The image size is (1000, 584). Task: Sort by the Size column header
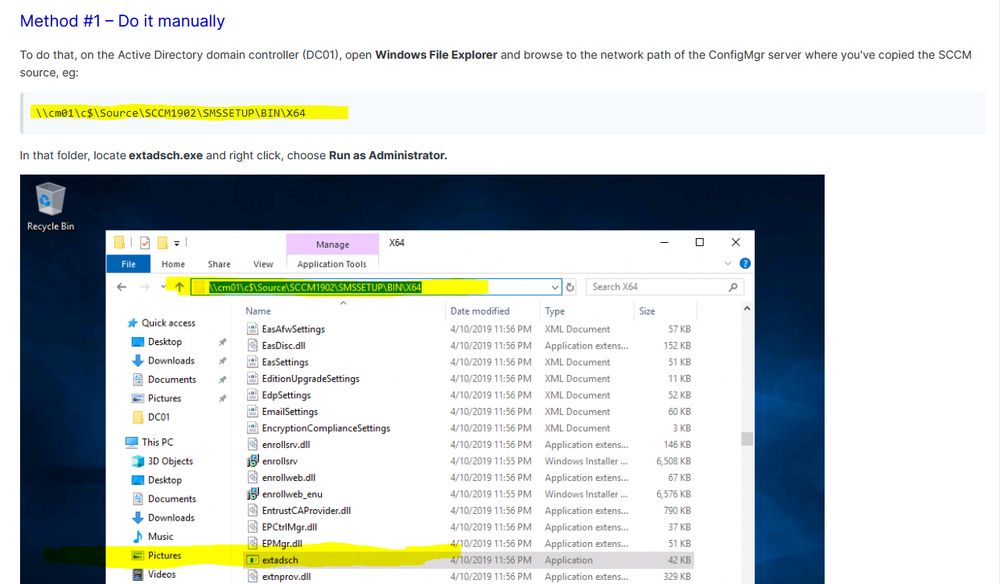pos(647,311)
